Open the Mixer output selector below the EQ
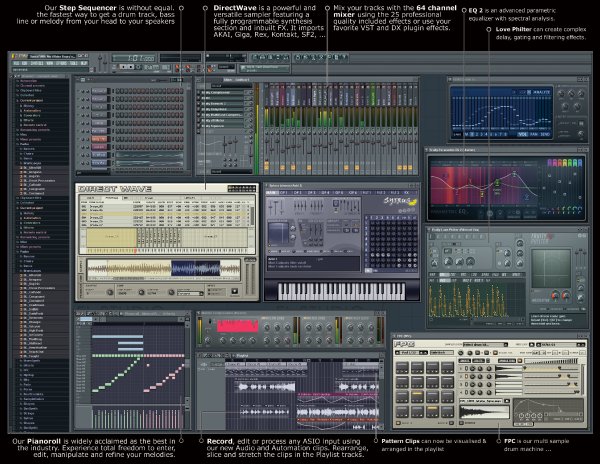600x464 pixels. 230,172
